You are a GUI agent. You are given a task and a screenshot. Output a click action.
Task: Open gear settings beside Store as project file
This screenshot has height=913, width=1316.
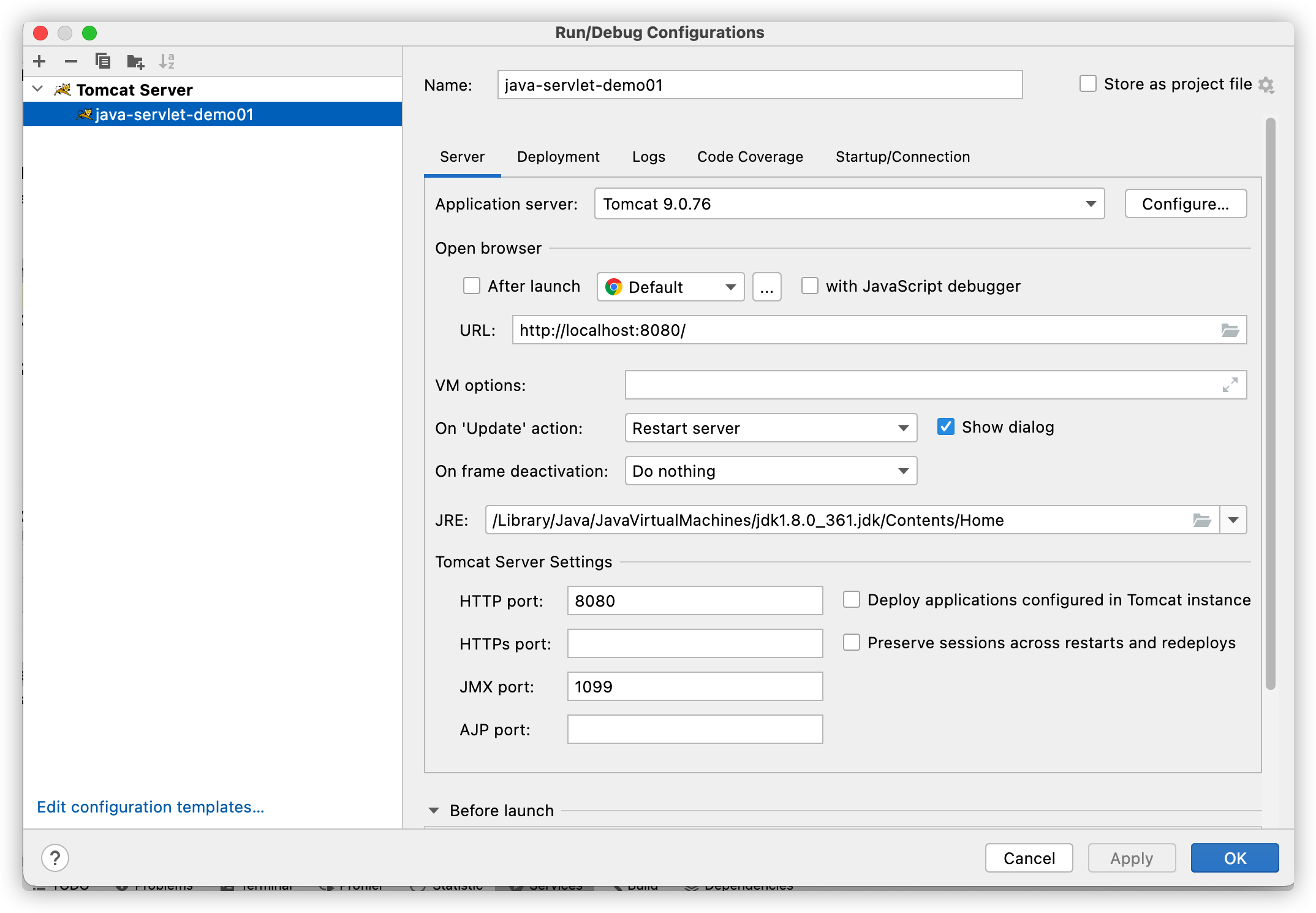(x=1266, y=85)
